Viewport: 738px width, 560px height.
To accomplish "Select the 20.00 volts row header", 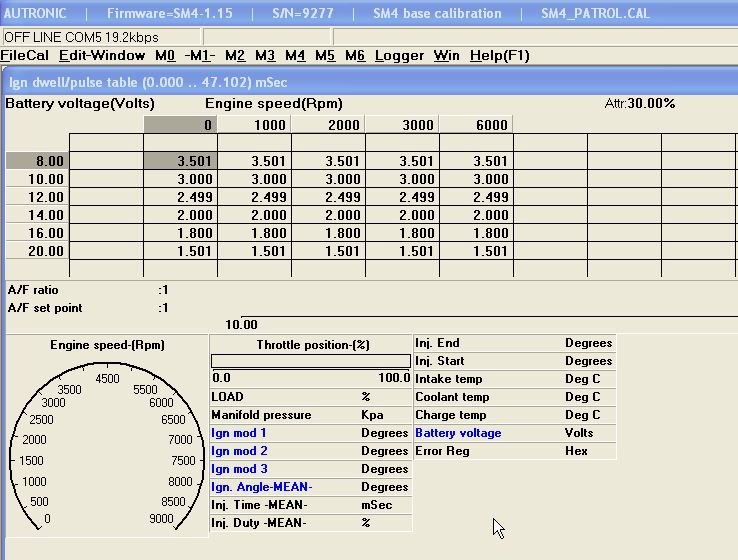I will coord(37,251).
